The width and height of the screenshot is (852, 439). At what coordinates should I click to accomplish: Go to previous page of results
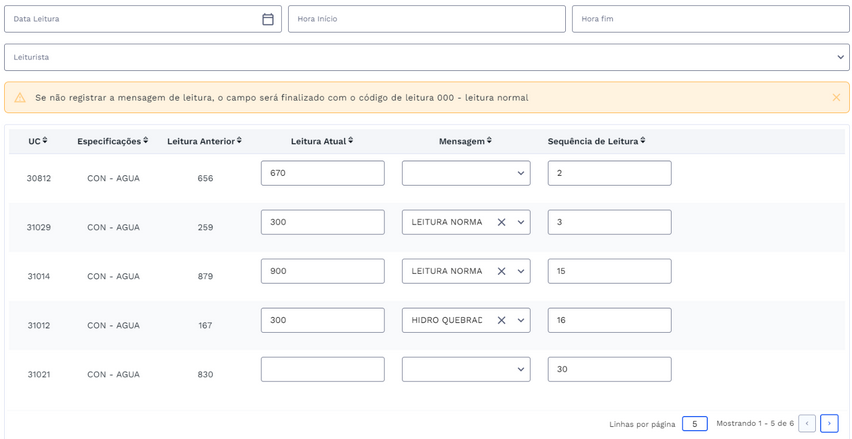click(807, 424)
